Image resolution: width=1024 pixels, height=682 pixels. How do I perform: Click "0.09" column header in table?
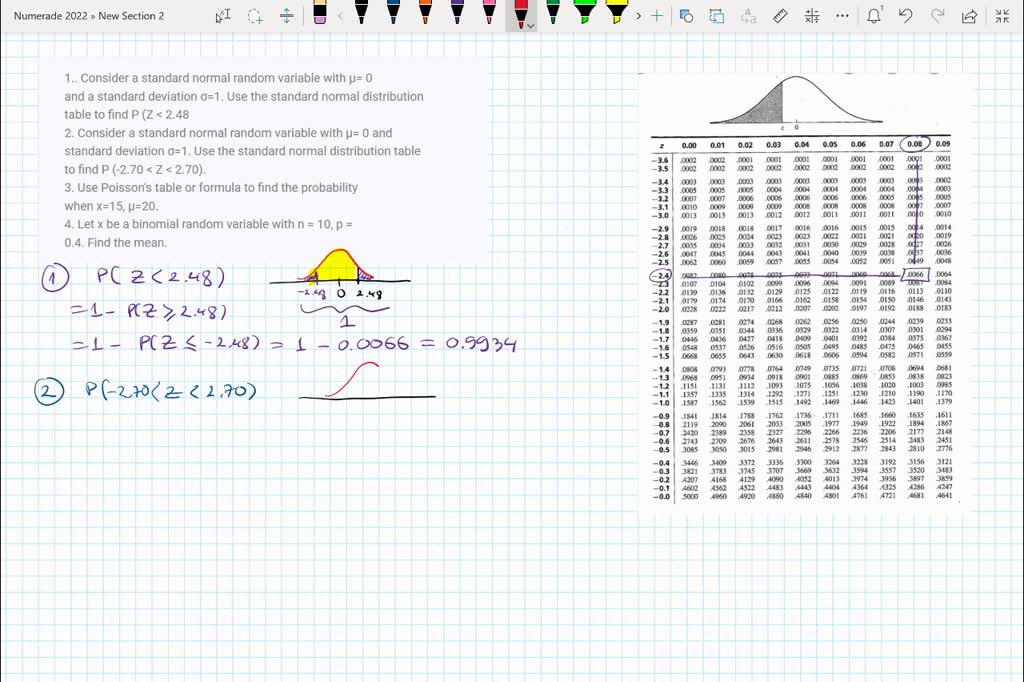pos(942,144)
